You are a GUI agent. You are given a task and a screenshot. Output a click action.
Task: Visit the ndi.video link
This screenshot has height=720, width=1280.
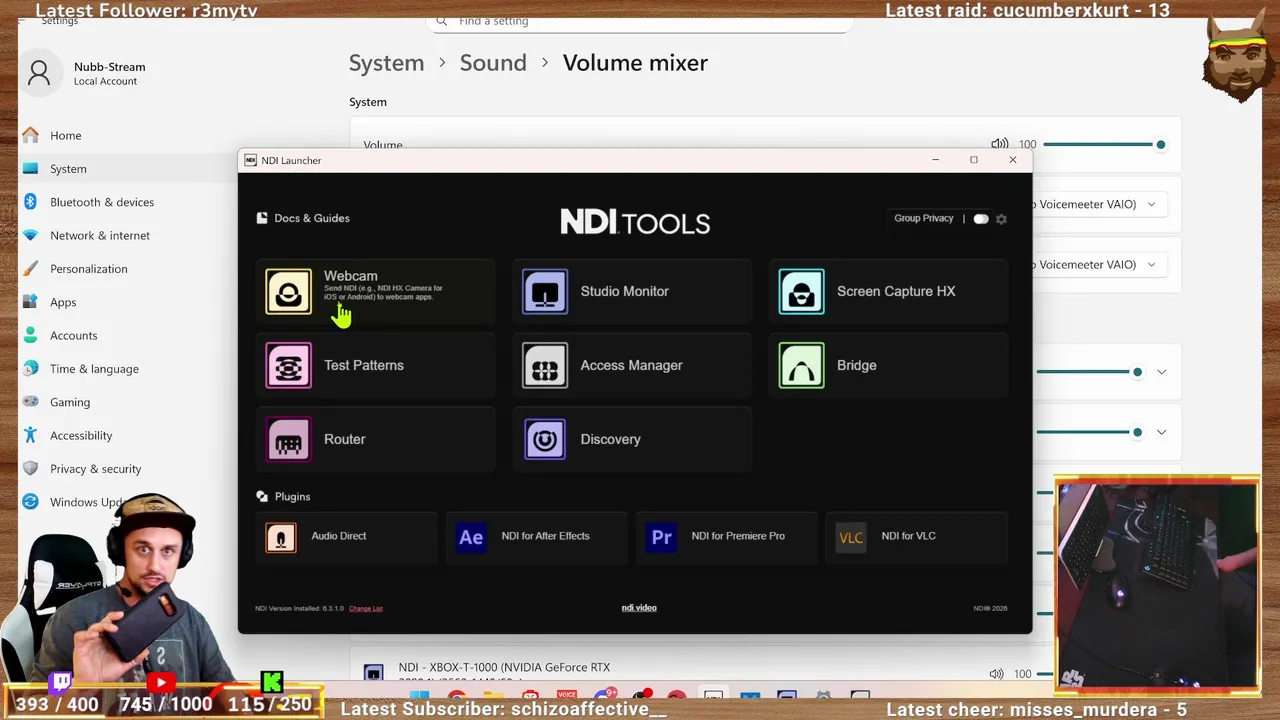tap(639, 608)
